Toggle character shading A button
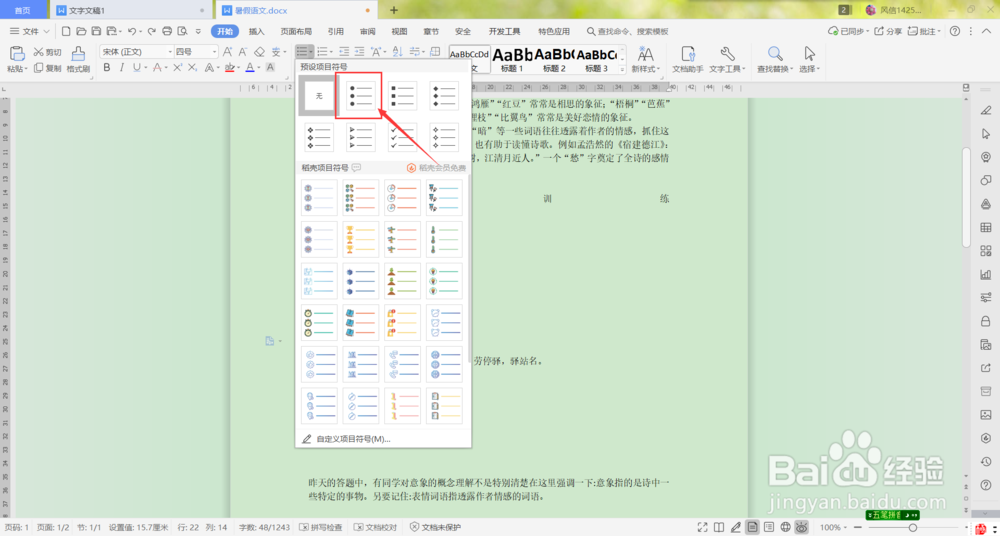The image size is (1000, 536). 270,67
